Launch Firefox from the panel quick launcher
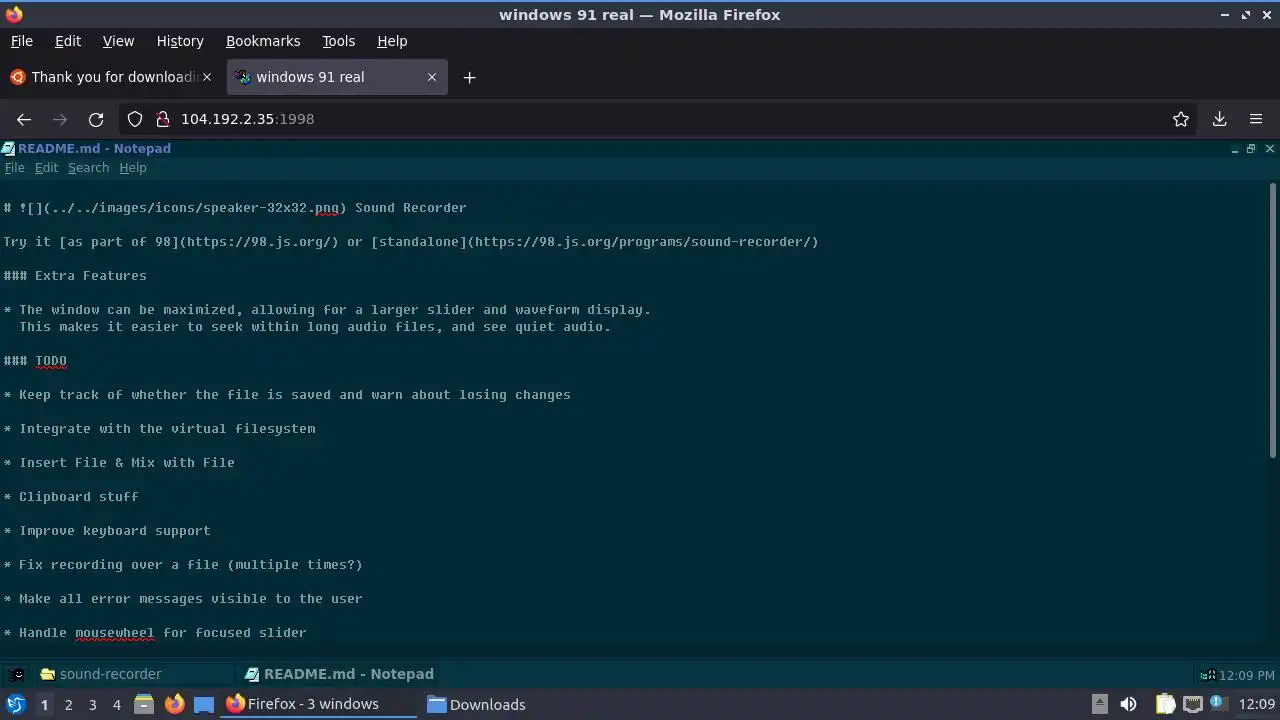This screenshot has height=720, width=1280. (x=174, y=704)
